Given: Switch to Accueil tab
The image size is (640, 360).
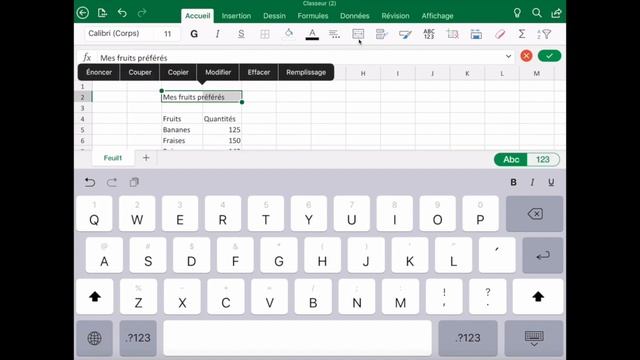Looking at the screenshot, I should 198,16.
